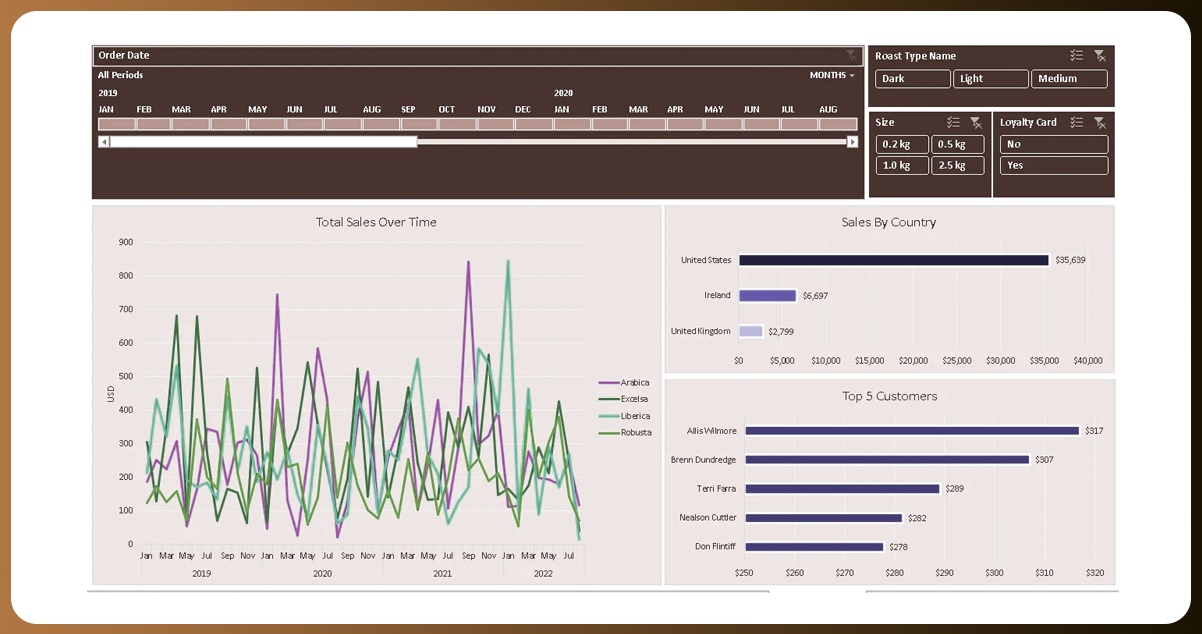The width and height of the screenshot is (1202, 634).
Task: Clear filter on Loyalty Card slicer
Action: pos(1100,122)
